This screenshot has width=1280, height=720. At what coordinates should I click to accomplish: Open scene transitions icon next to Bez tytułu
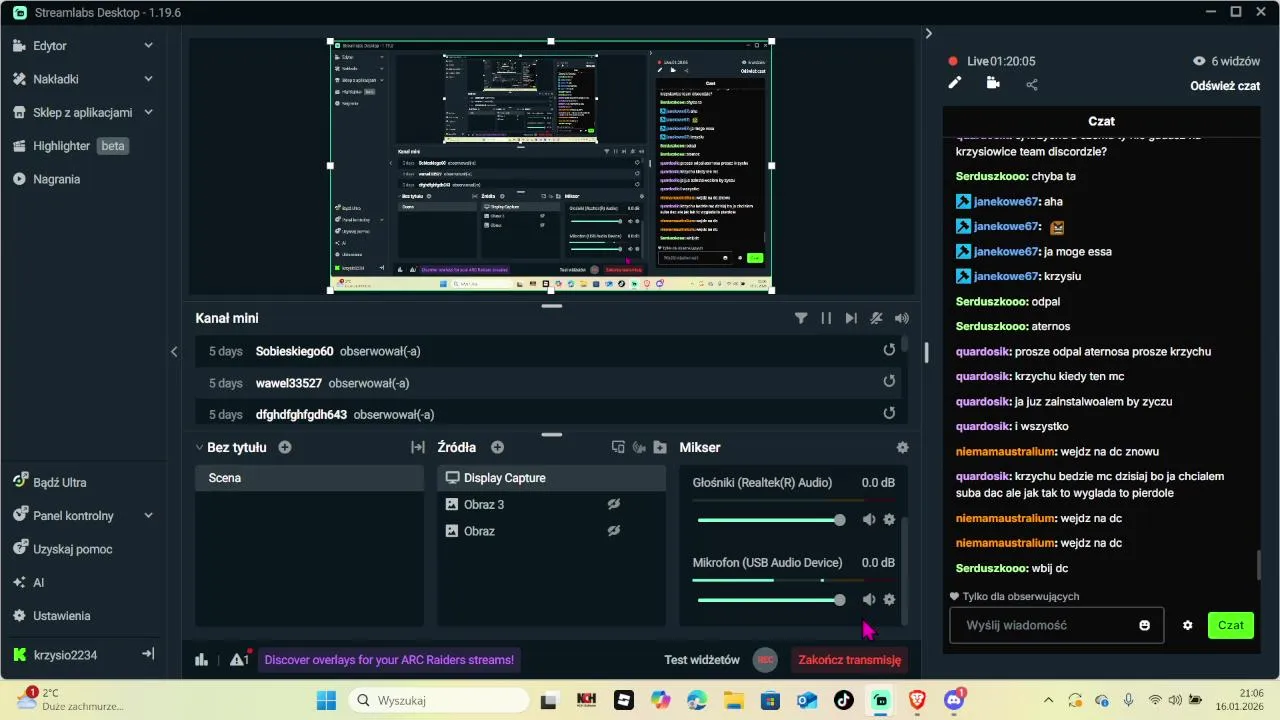(x=418, y=447)
